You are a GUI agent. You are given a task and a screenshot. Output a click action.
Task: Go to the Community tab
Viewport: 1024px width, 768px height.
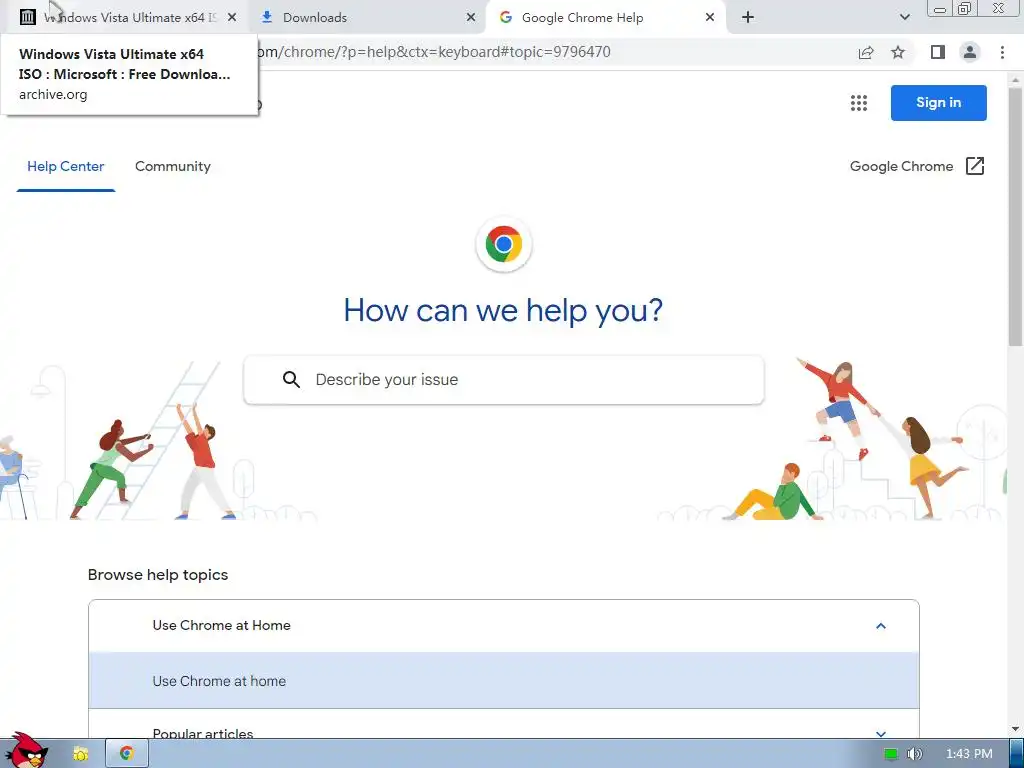coord(173,167)
